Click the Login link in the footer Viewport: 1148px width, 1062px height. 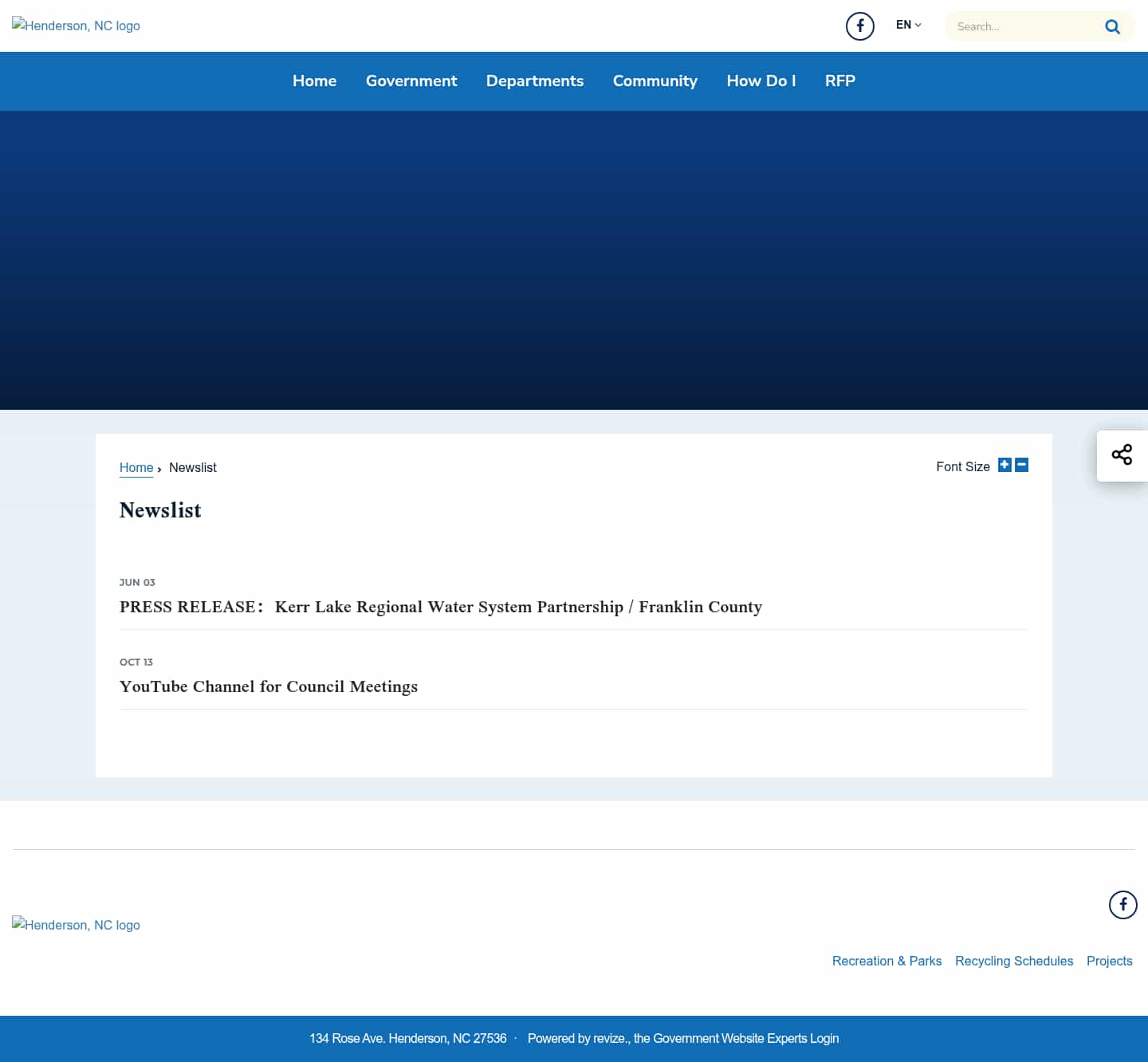coord(824,1038)
